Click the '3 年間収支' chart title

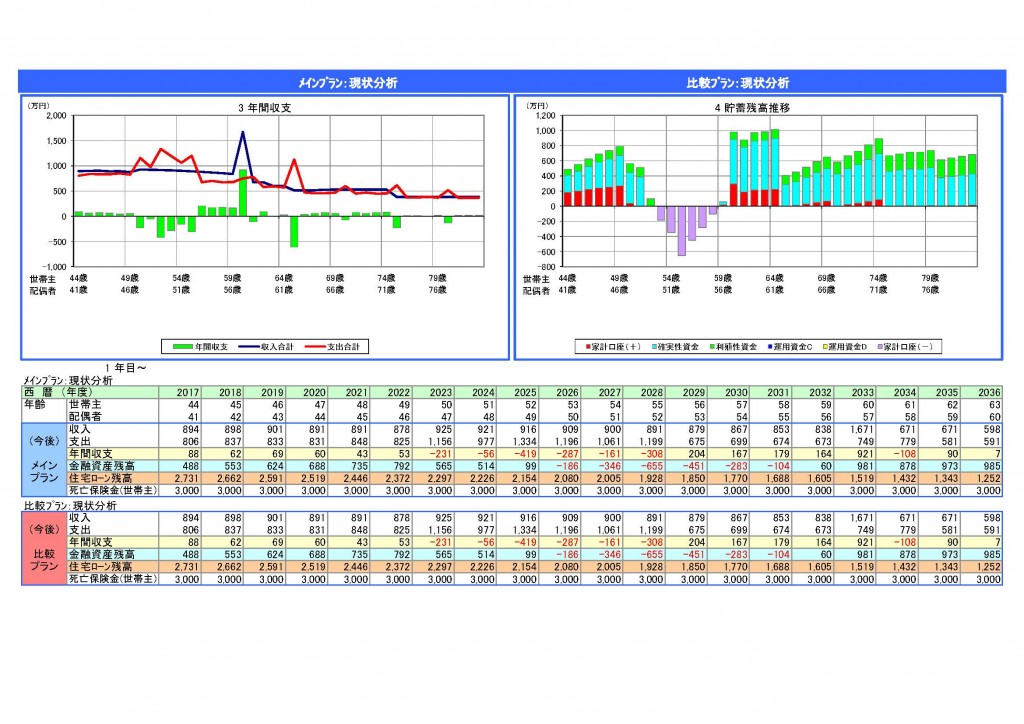pos(263,107)
